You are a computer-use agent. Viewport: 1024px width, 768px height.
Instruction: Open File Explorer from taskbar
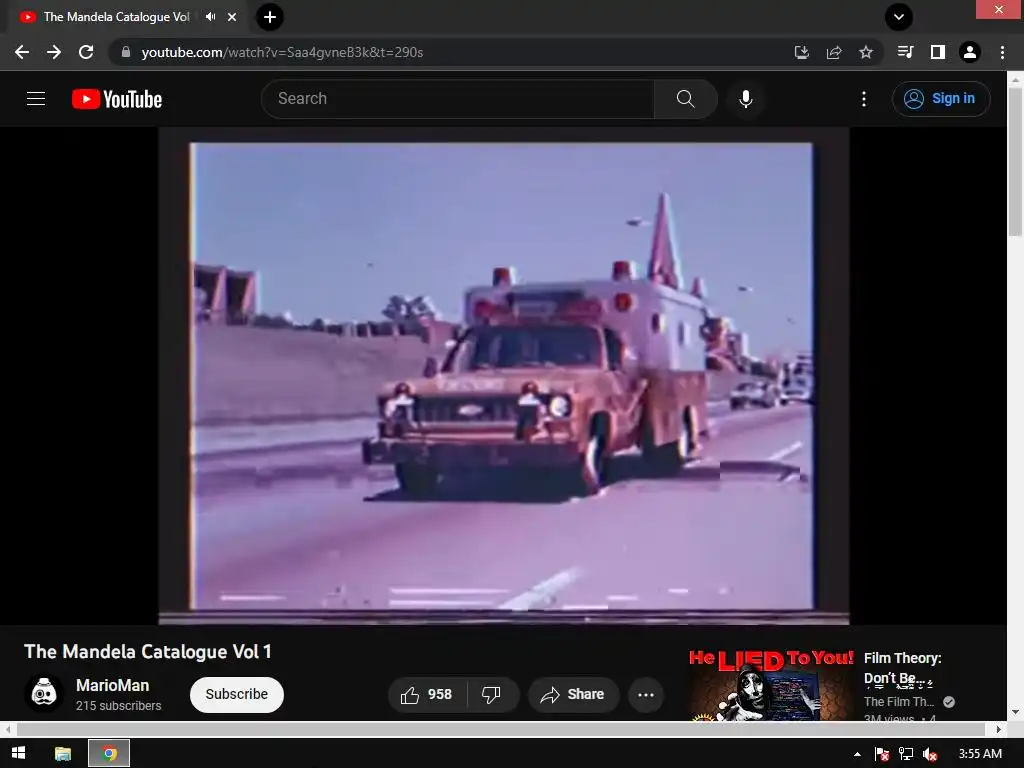coord(63,754)
